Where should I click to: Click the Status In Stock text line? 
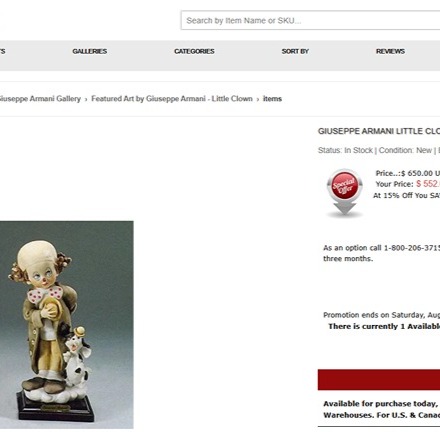tap(345, 150)
